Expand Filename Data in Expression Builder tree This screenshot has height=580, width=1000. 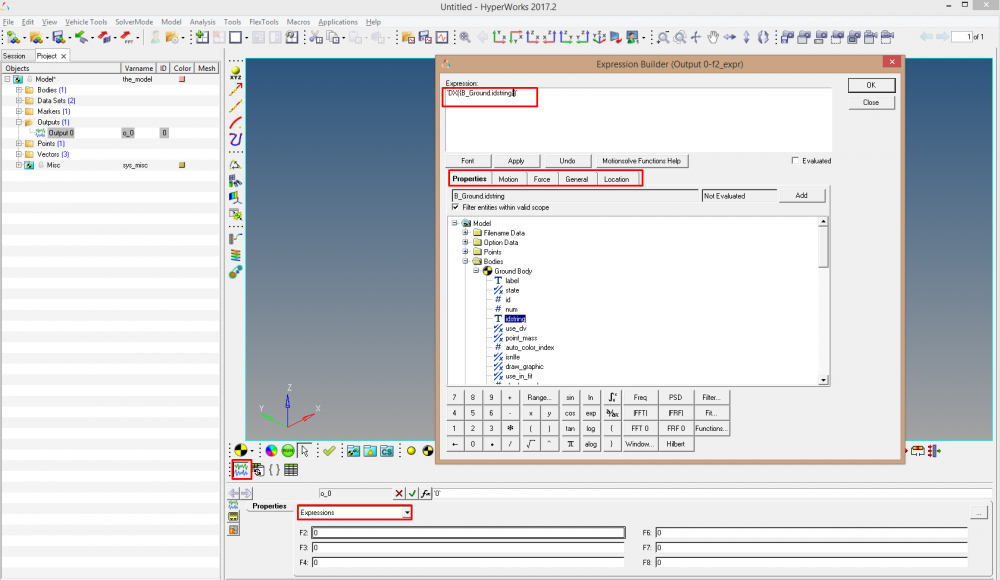coord(466,233)
